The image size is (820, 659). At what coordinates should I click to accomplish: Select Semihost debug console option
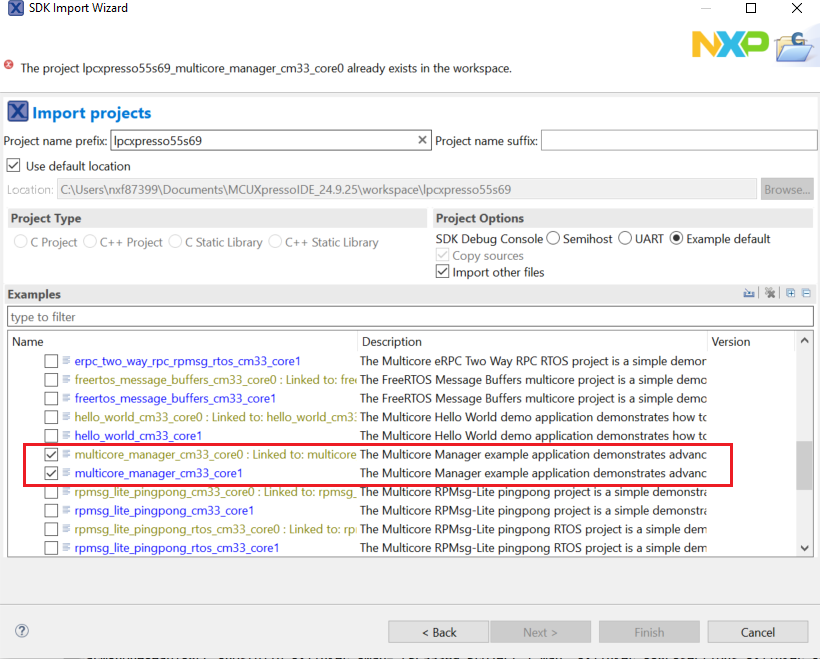pyautogui.click(x=553, y=238)
